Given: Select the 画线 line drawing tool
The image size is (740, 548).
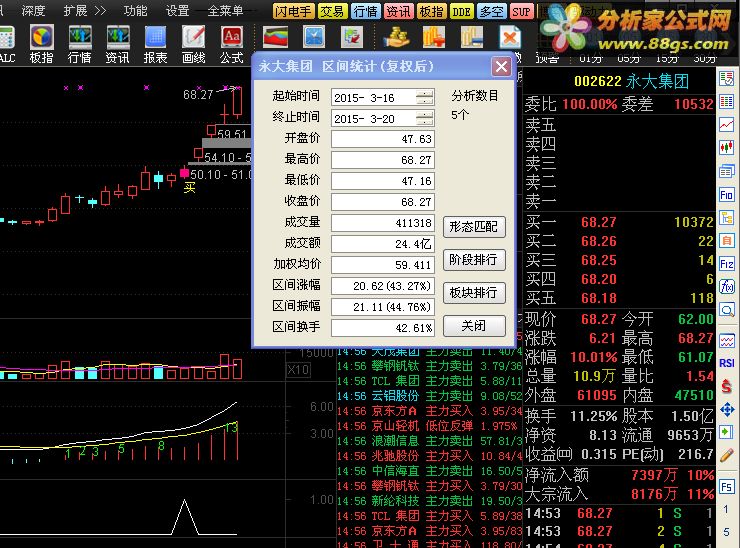Looking at the screenshot, I should [193, 37].
